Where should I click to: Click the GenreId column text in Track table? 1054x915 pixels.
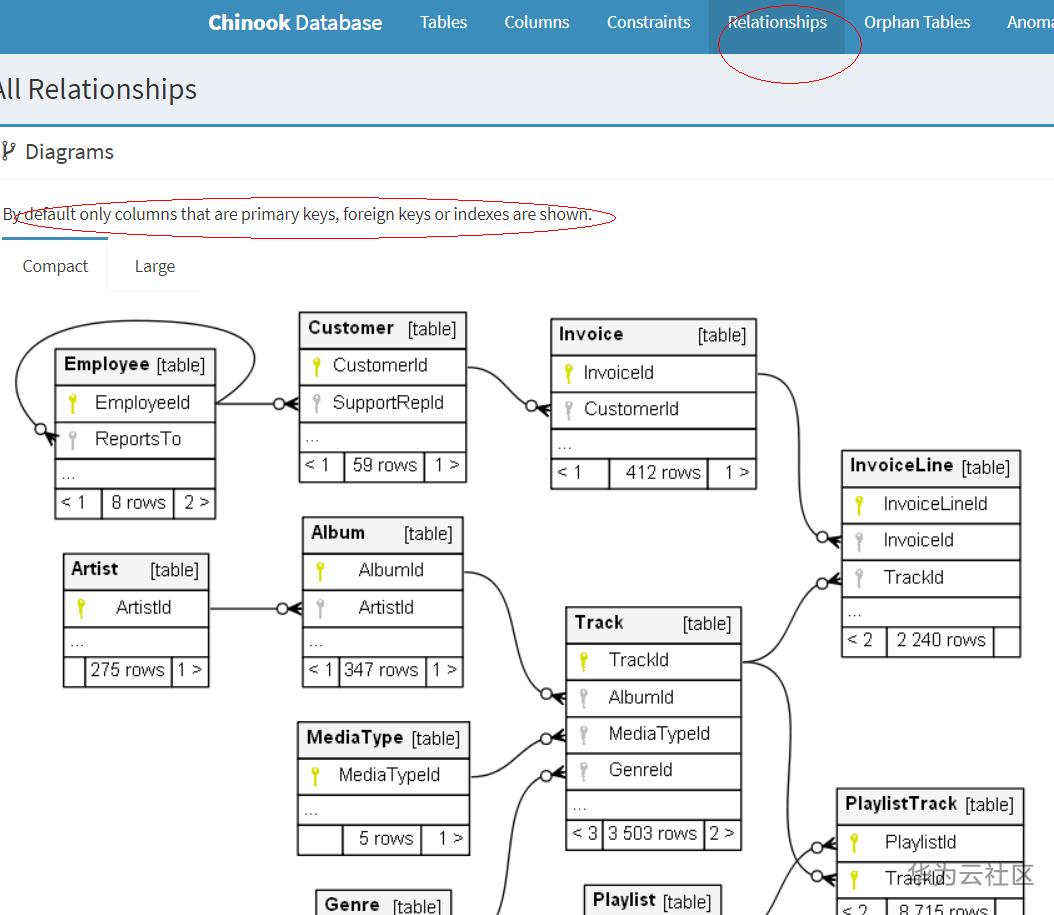[x=640, y=770]
